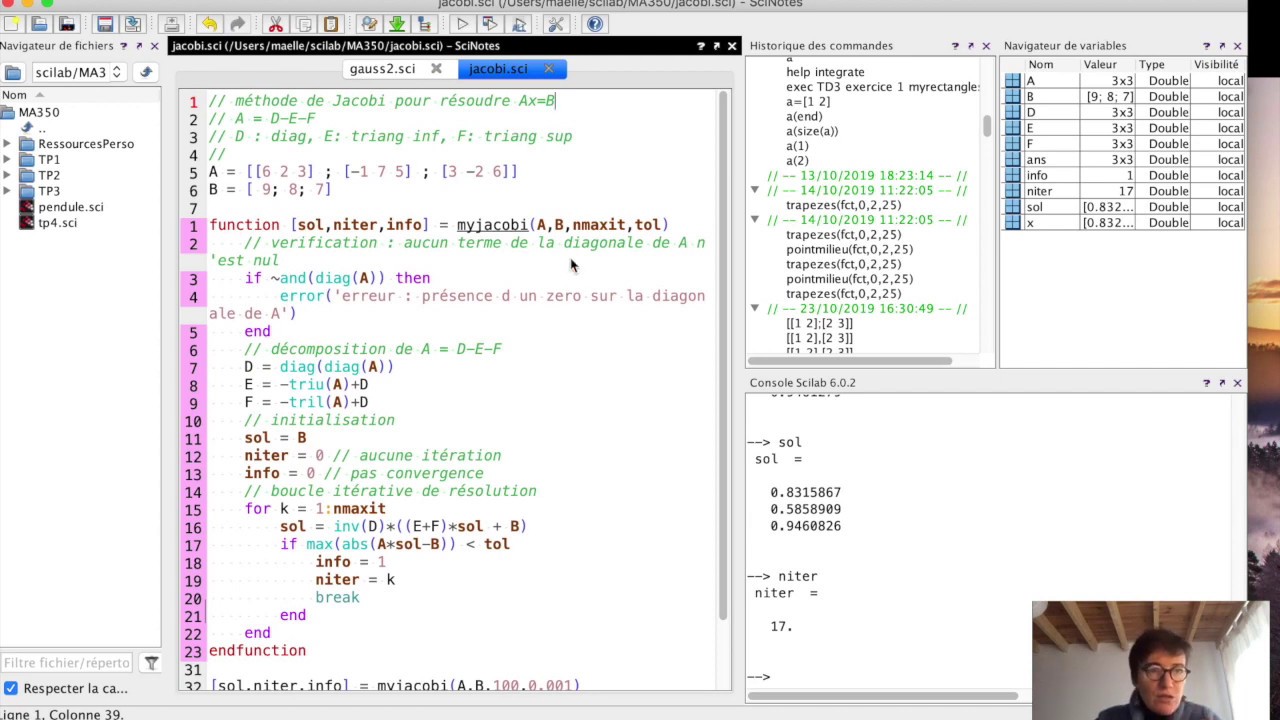Click the Save As toolbar icon
Viewport: 1280px width, 720px height.
132,24
